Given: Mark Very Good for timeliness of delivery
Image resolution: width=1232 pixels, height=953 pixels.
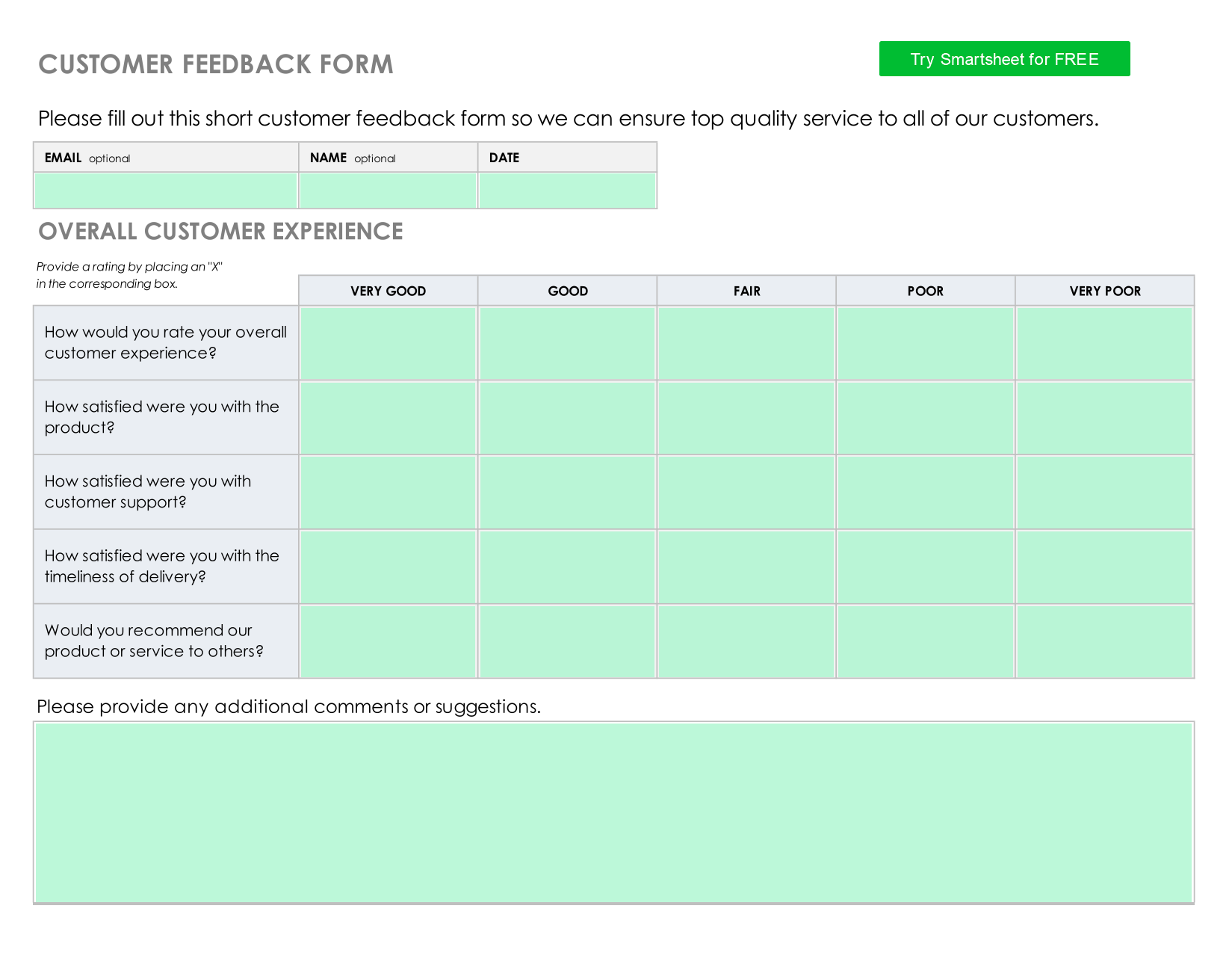Looking at the screenshot, I should [x=388, y=567].
